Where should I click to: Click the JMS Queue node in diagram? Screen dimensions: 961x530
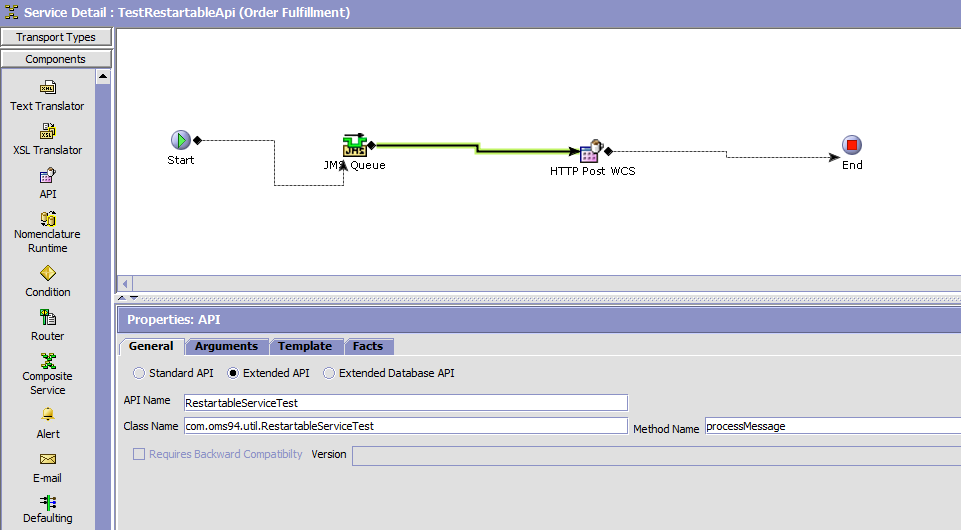(x=354, y=146)
